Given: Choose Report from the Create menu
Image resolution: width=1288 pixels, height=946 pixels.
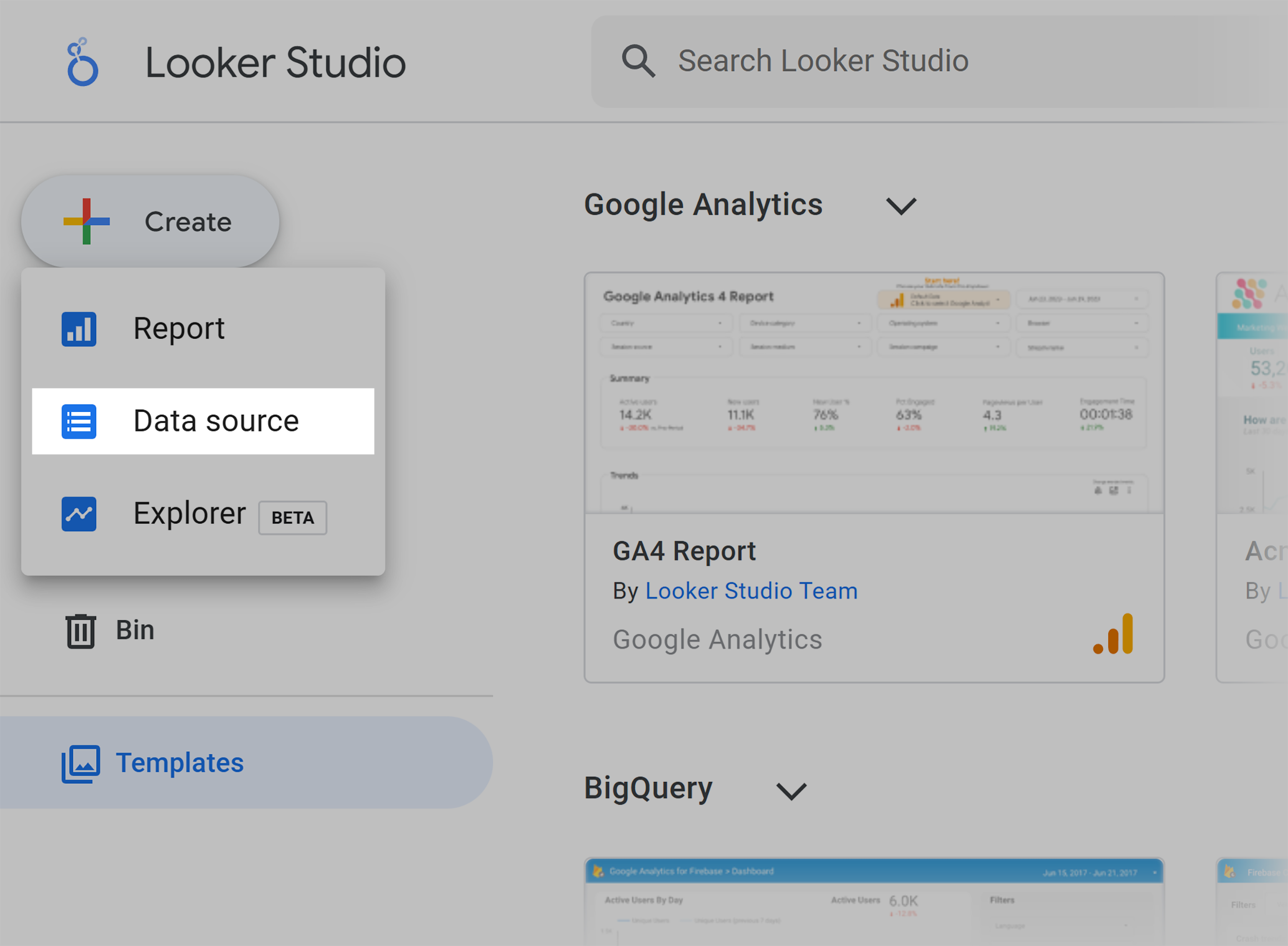Looking at the screenshot, I should pos(203,329).
